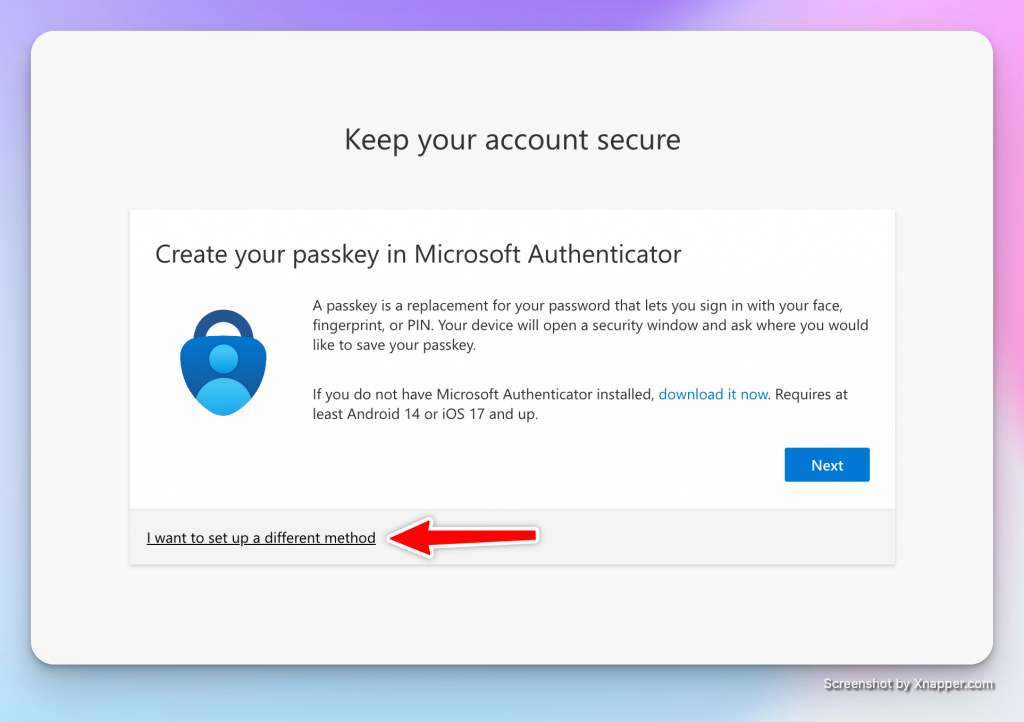Viewport: 1024px width, 722px height.
Task: Click the dark shackle atop the Authenticator padlock
Action: coord(224,322)
